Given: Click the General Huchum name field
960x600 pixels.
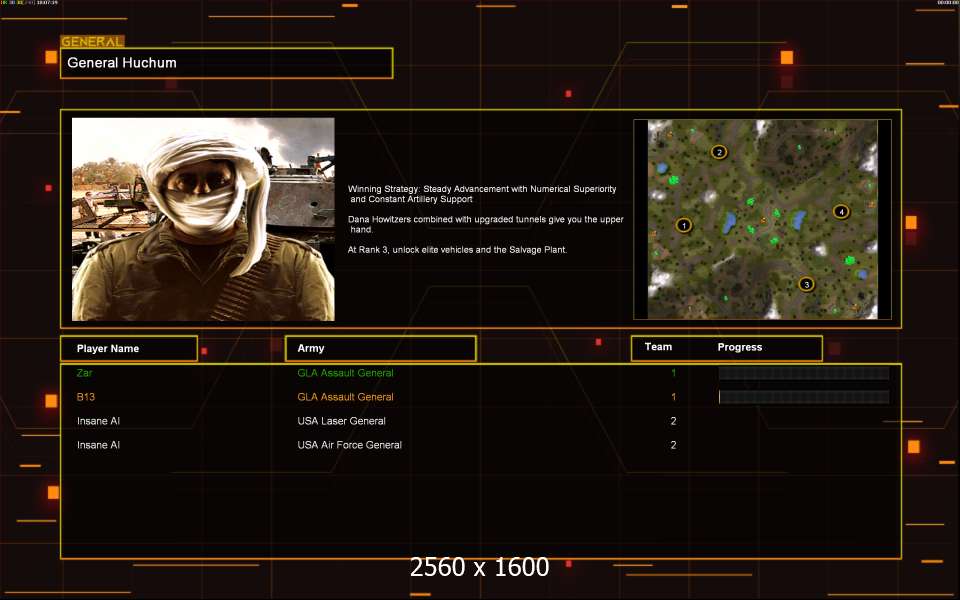Looking at the screenshot, I should (x=226, y=63).
